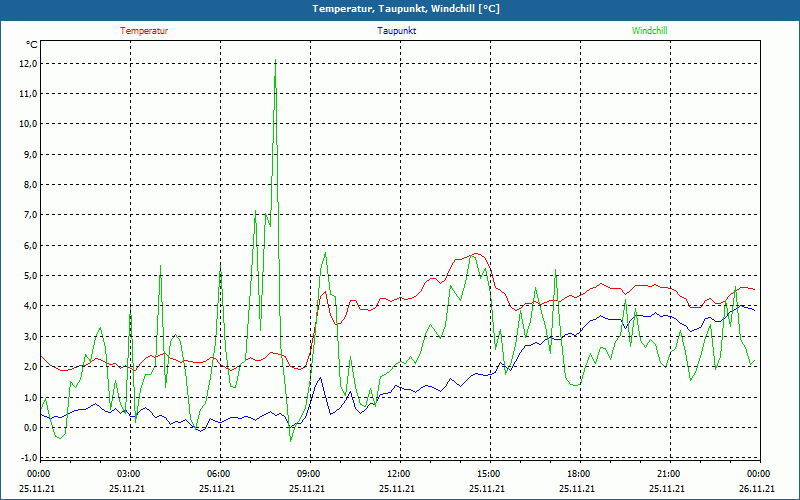Click the 09:00 time axis label
Image resolution: width=800 pixels, height=500 pixels.
[x=307, y=474]
